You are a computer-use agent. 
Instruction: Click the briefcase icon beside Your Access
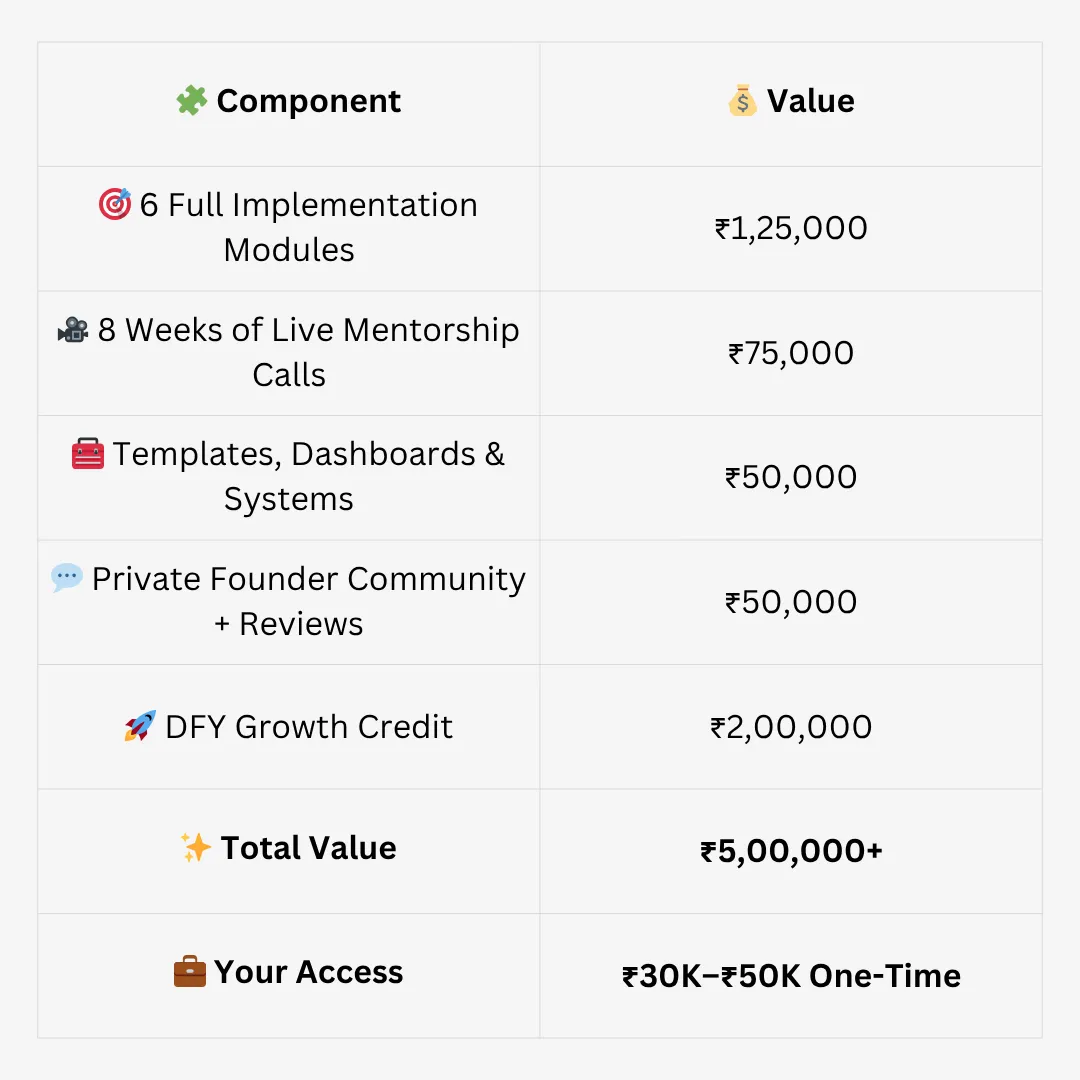coord(190,972)
